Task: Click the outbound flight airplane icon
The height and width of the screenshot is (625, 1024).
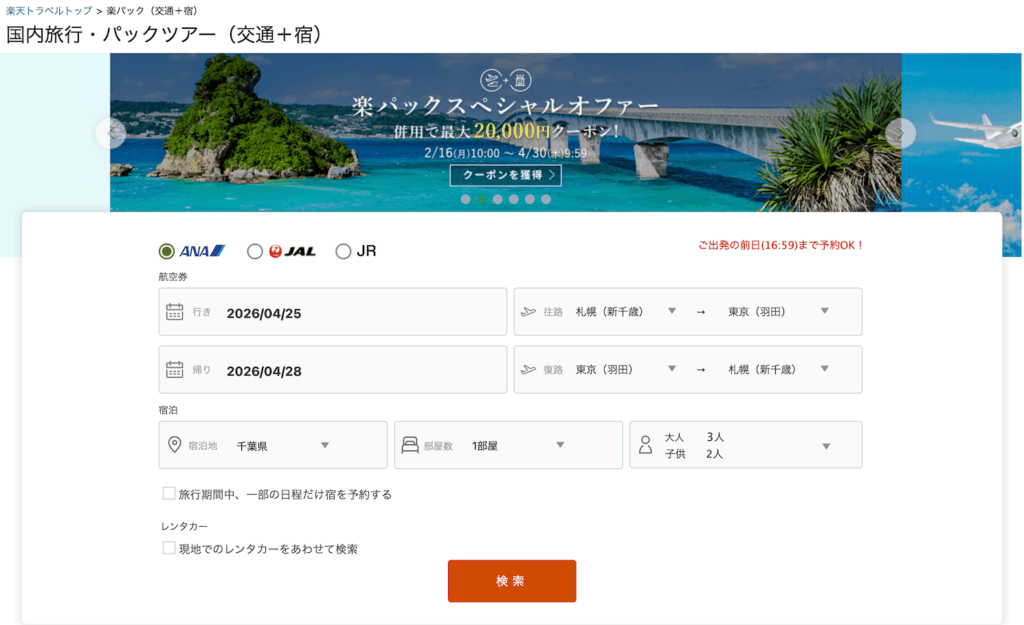Action: 529,312
